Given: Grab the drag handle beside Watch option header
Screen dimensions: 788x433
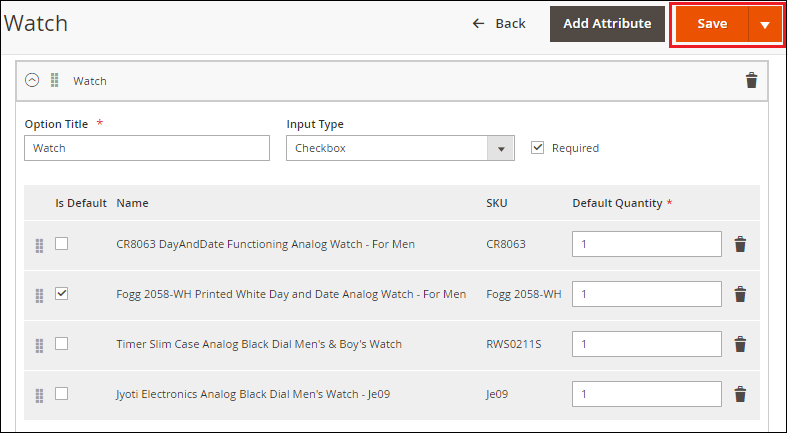Looking at the screenshot, I should [x=55, y=80].
